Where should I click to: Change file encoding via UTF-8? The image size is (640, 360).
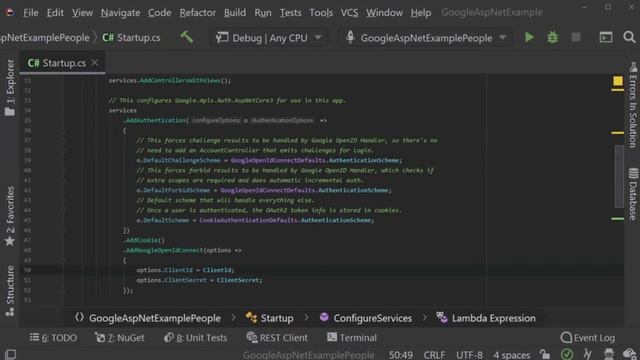(x=469, y=355)
